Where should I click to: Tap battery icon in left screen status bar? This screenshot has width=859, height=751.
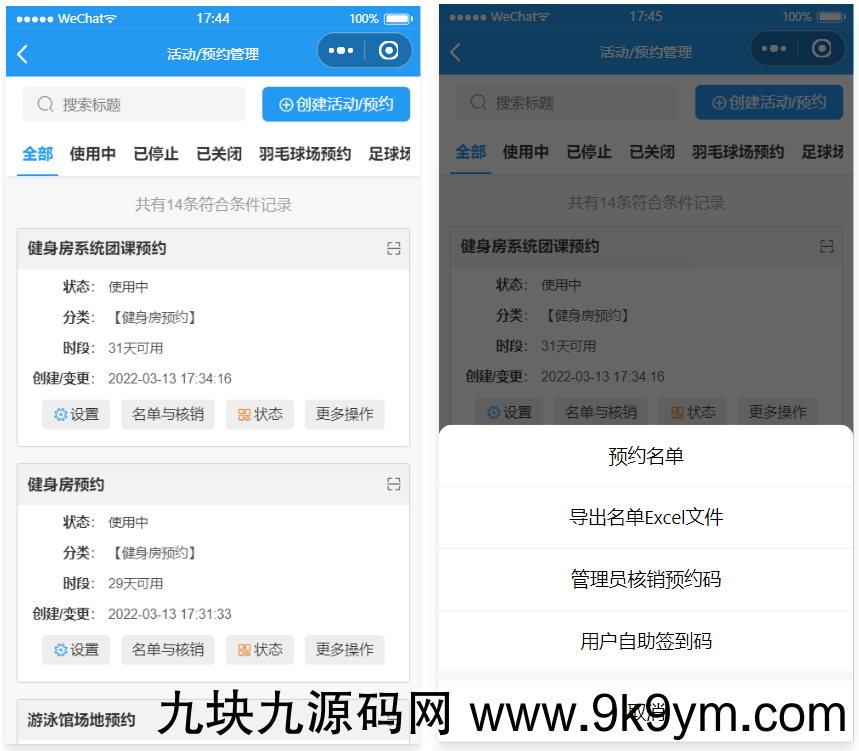[x=398, y=19]
